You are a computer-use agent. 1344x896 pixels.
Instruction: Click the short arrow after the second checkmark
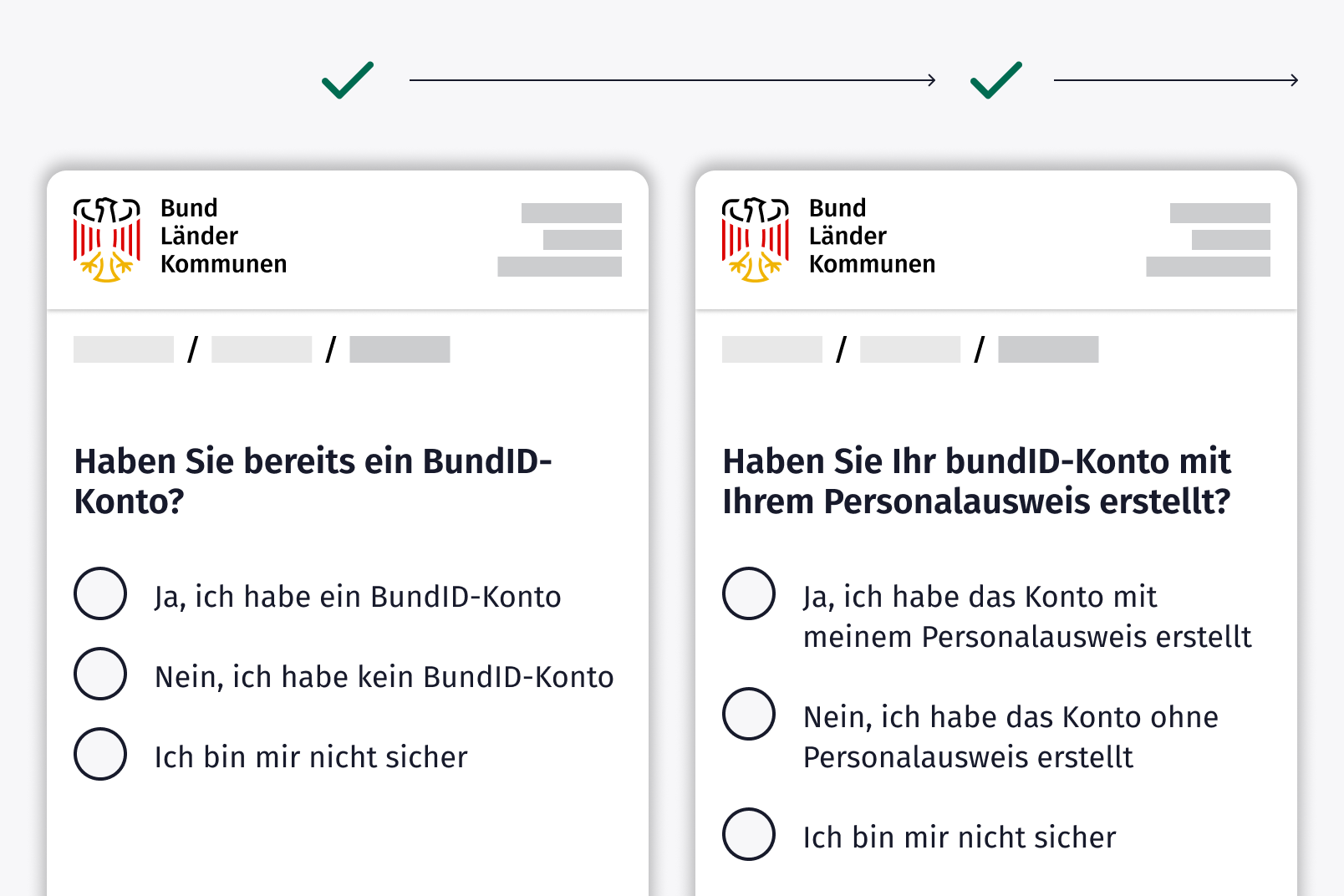[1175, 80]
